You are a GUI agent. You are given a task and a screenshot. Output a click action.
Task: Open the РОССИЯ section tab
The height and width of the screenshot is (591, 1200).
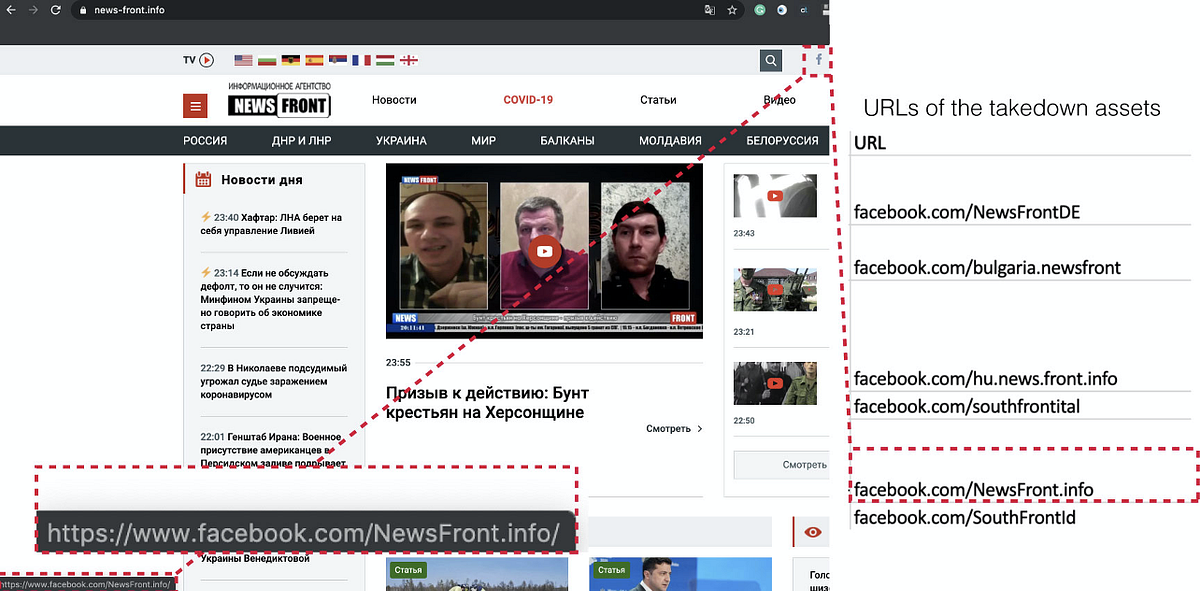[205, 141]
